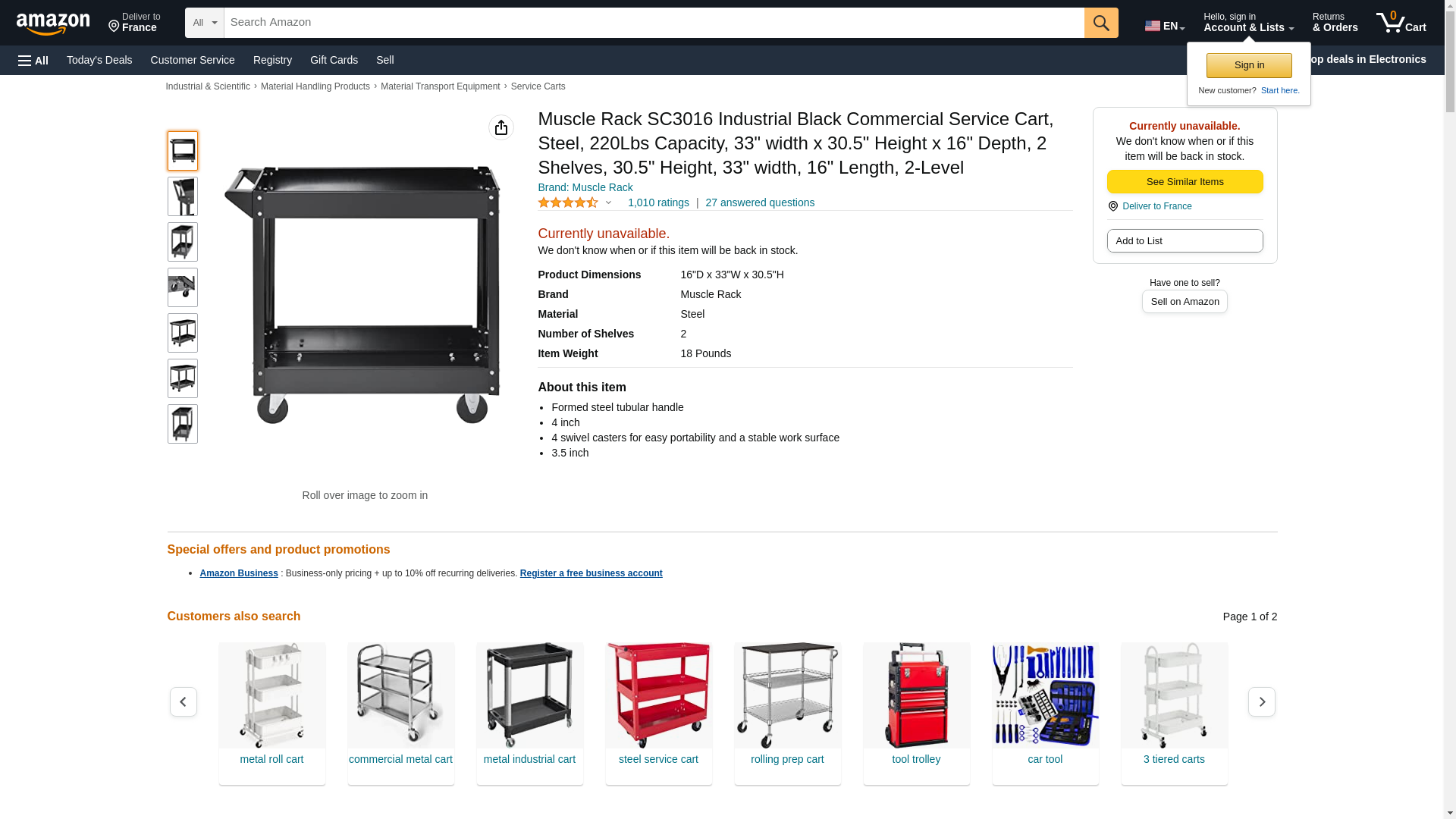Click the carousel previous arrow
This screenshot has width=1456, height=819.
(x=184, y=702)
